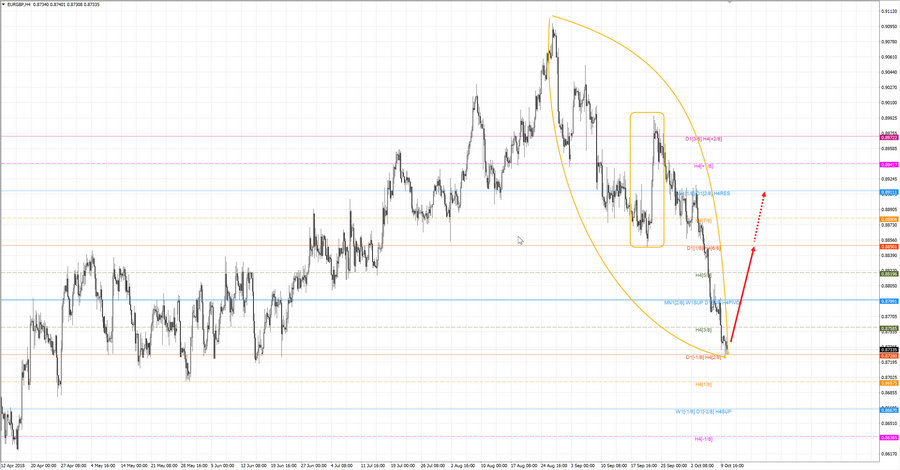Select the H4[5/8] level label
The width and height of the screenshot is (900, 470).
[703, 275]
